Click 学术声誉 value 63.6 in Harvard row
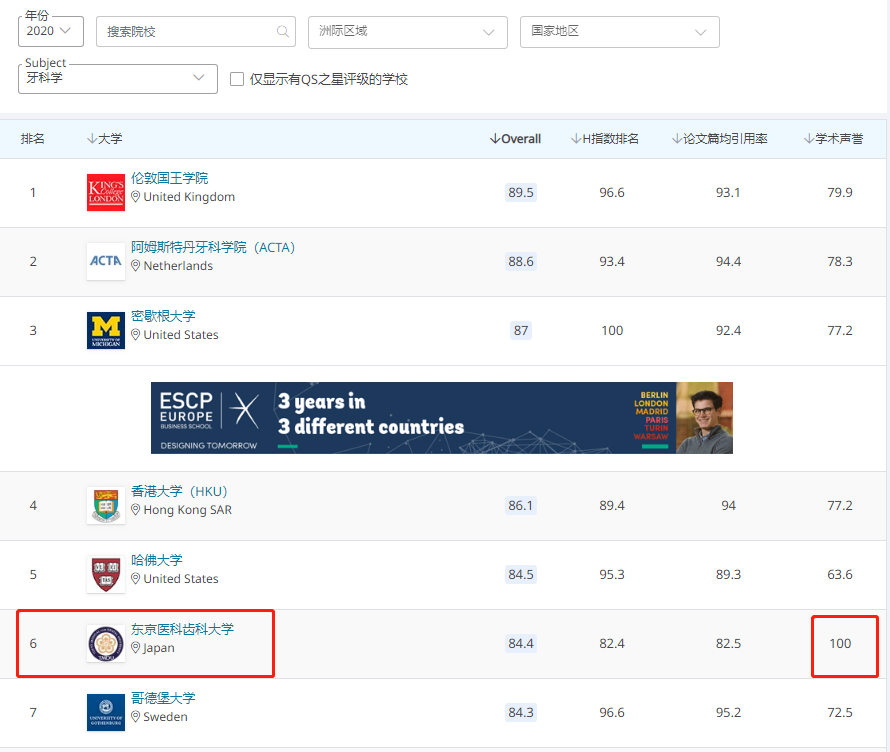 coord(840,574)
